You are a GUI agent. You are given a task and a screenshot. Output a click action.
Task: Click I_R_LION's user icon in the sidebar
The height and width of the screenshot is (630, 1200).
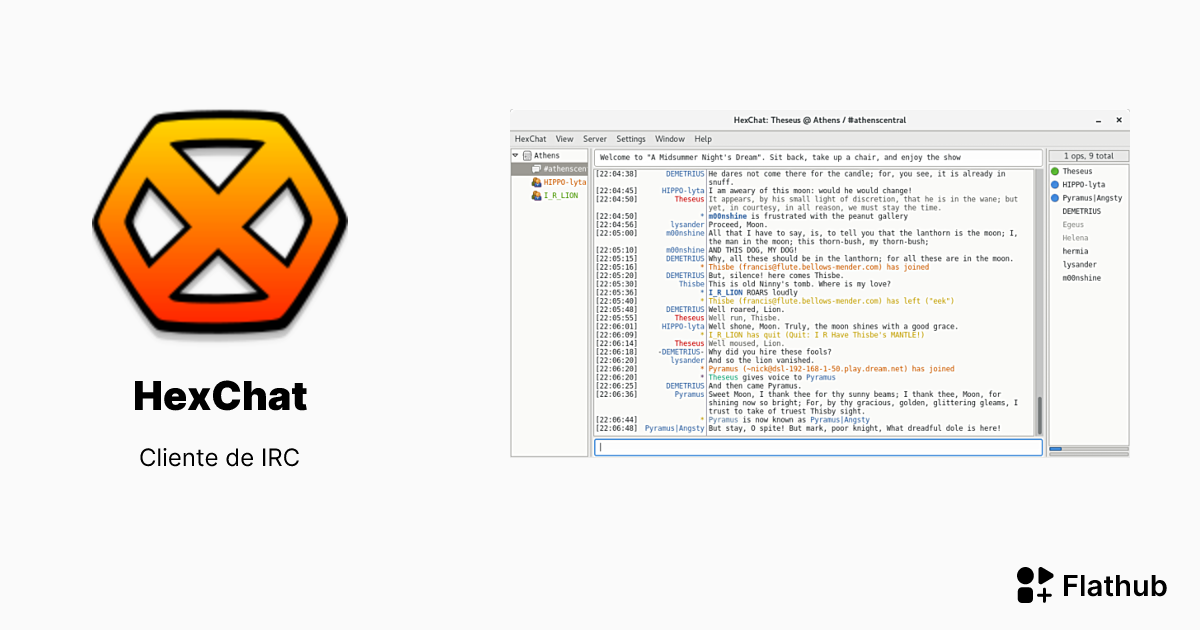coord(536,196)
